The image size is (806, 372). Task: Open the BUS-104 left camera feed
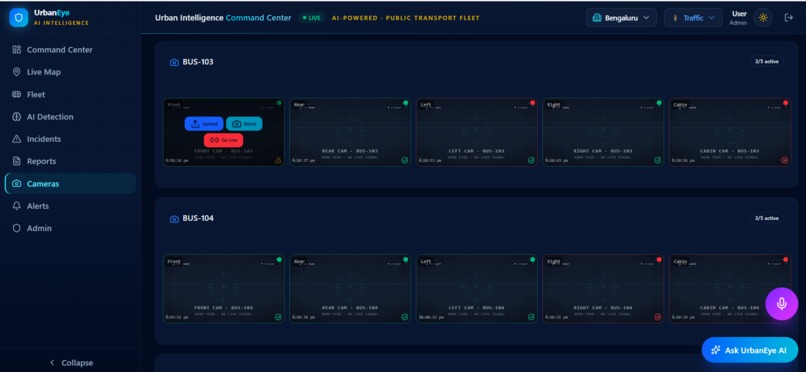click(477, 289)
